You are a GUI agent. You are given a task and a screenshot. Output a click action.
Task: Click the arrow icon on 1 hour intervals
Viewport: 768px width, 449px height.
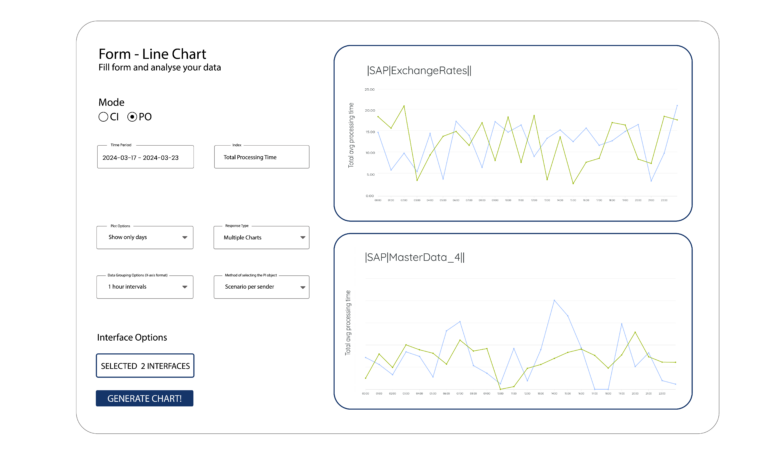pos(185,288)
